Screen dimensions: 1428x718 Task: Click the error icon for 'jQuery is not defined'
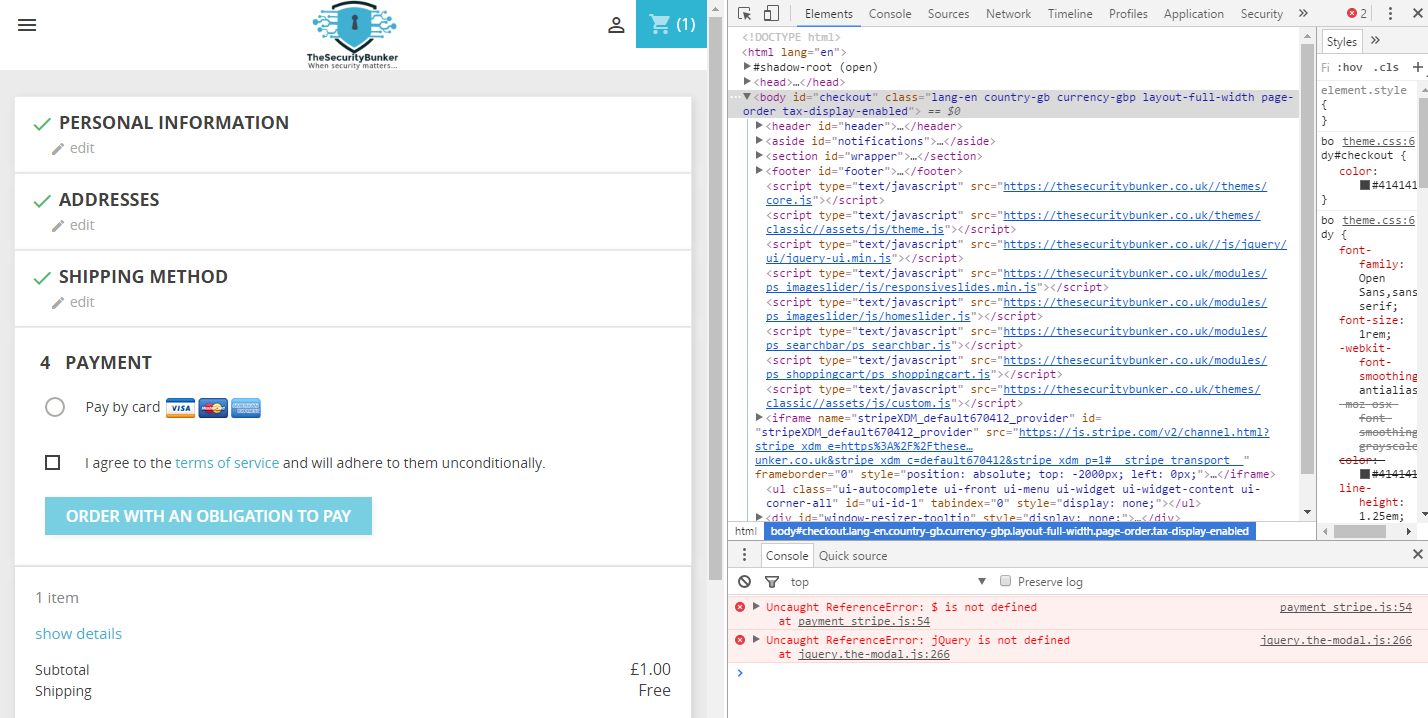click(x=740, y=640)
